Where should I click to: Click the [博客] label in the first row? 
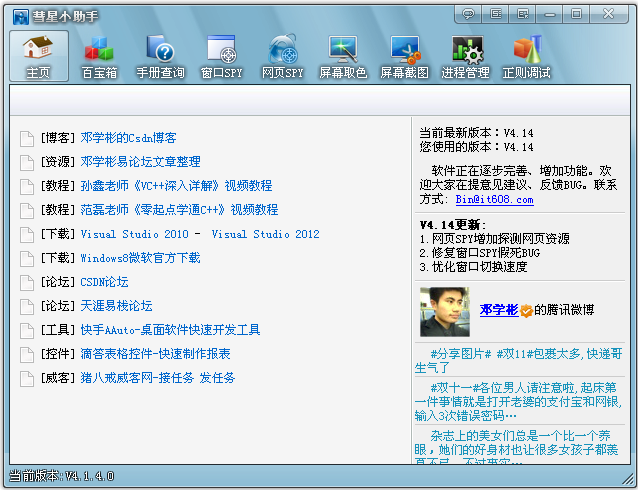(57, 138)
